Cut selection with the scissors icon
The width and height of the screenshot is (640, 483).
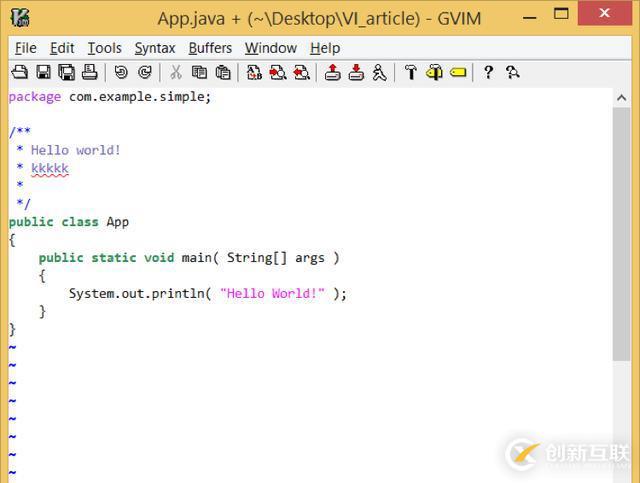pos(176,72)
